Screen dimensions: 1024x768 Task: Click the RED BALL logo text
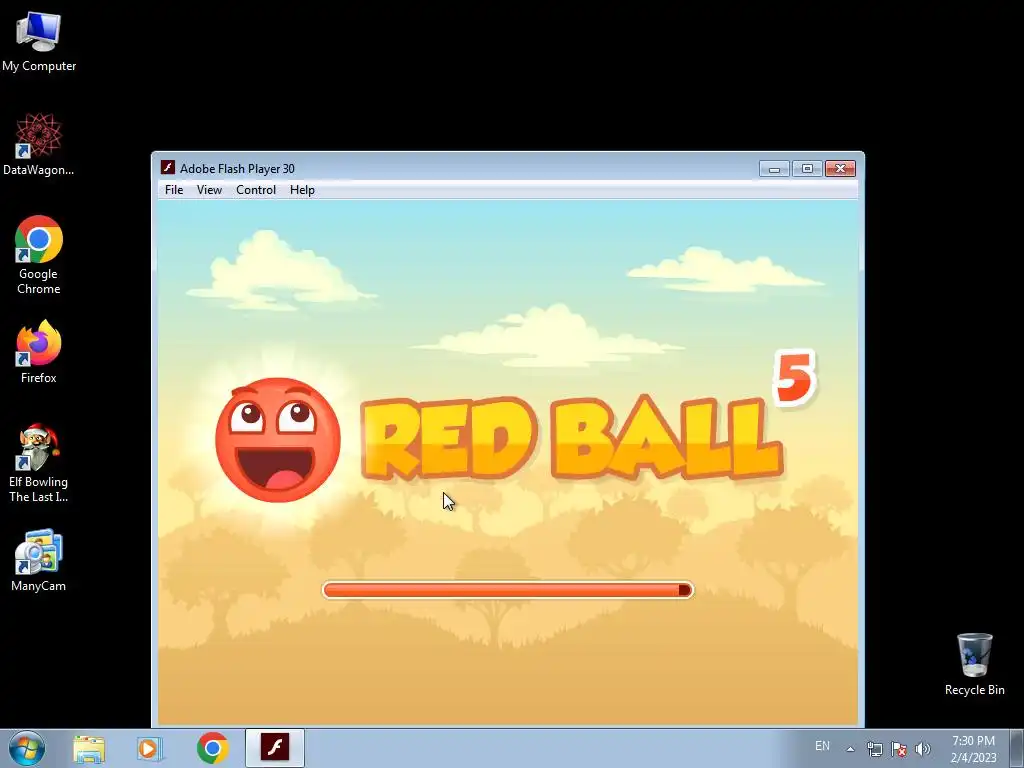571,438
